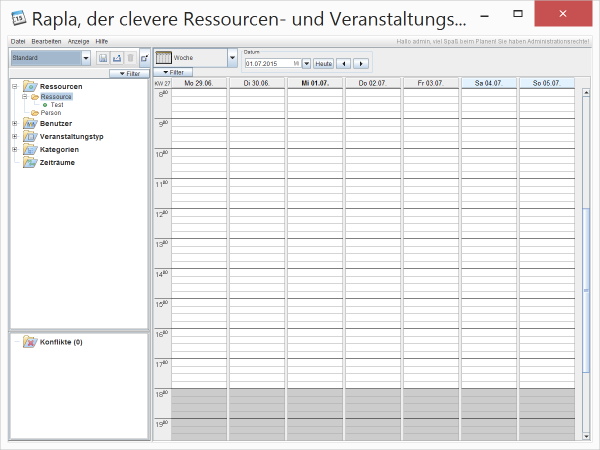Select the Zeiträume tree item label
The height and width of the screenshot is (450, 600).
point(57,163)
